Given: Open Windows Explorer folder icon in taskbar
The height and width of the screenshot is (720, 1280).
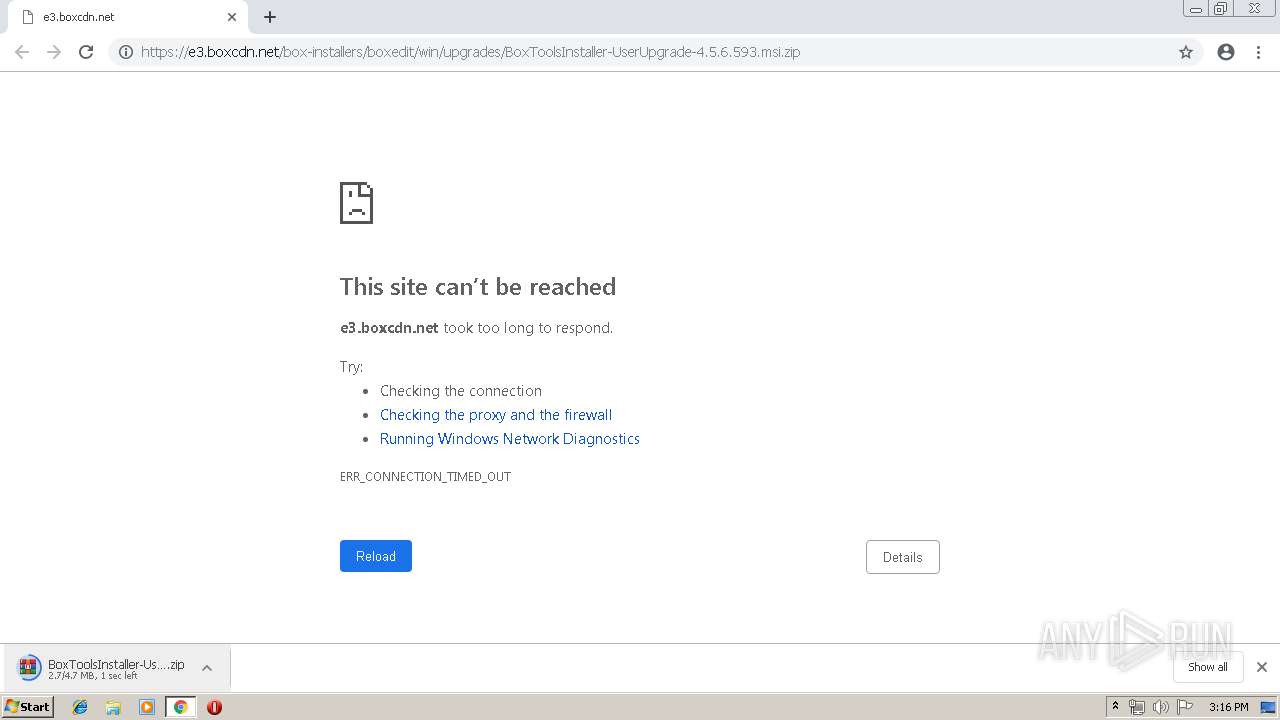Looking at the screenshot, I should pos(113,707).
